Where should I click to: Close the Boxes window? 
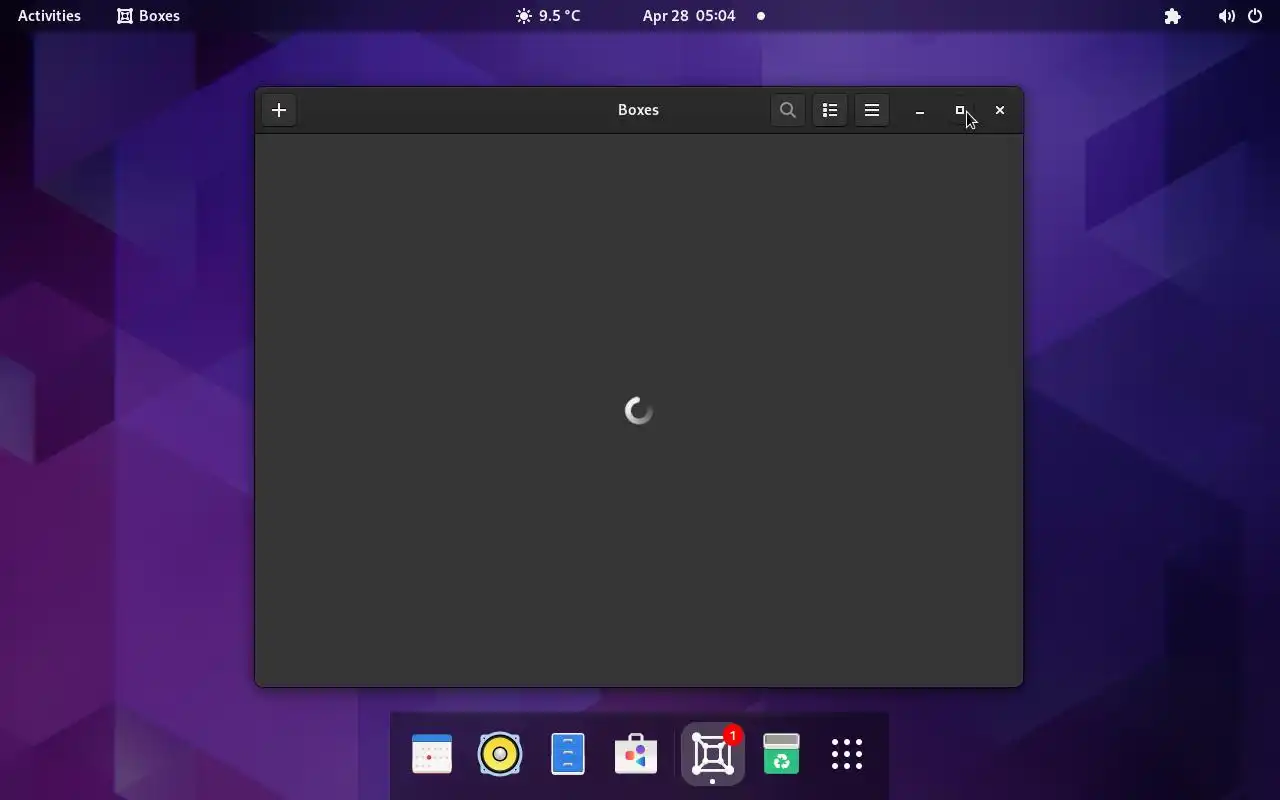click(x=1000, y=111)
